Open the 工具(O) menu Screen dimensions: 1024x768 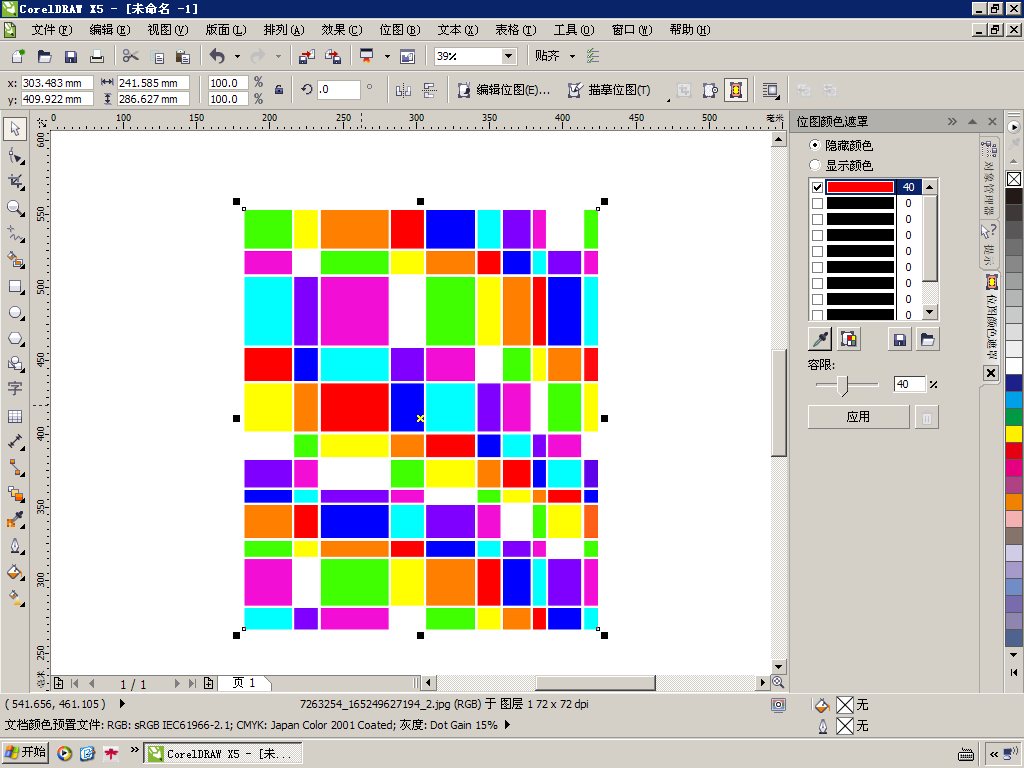(x=574, y=30)
